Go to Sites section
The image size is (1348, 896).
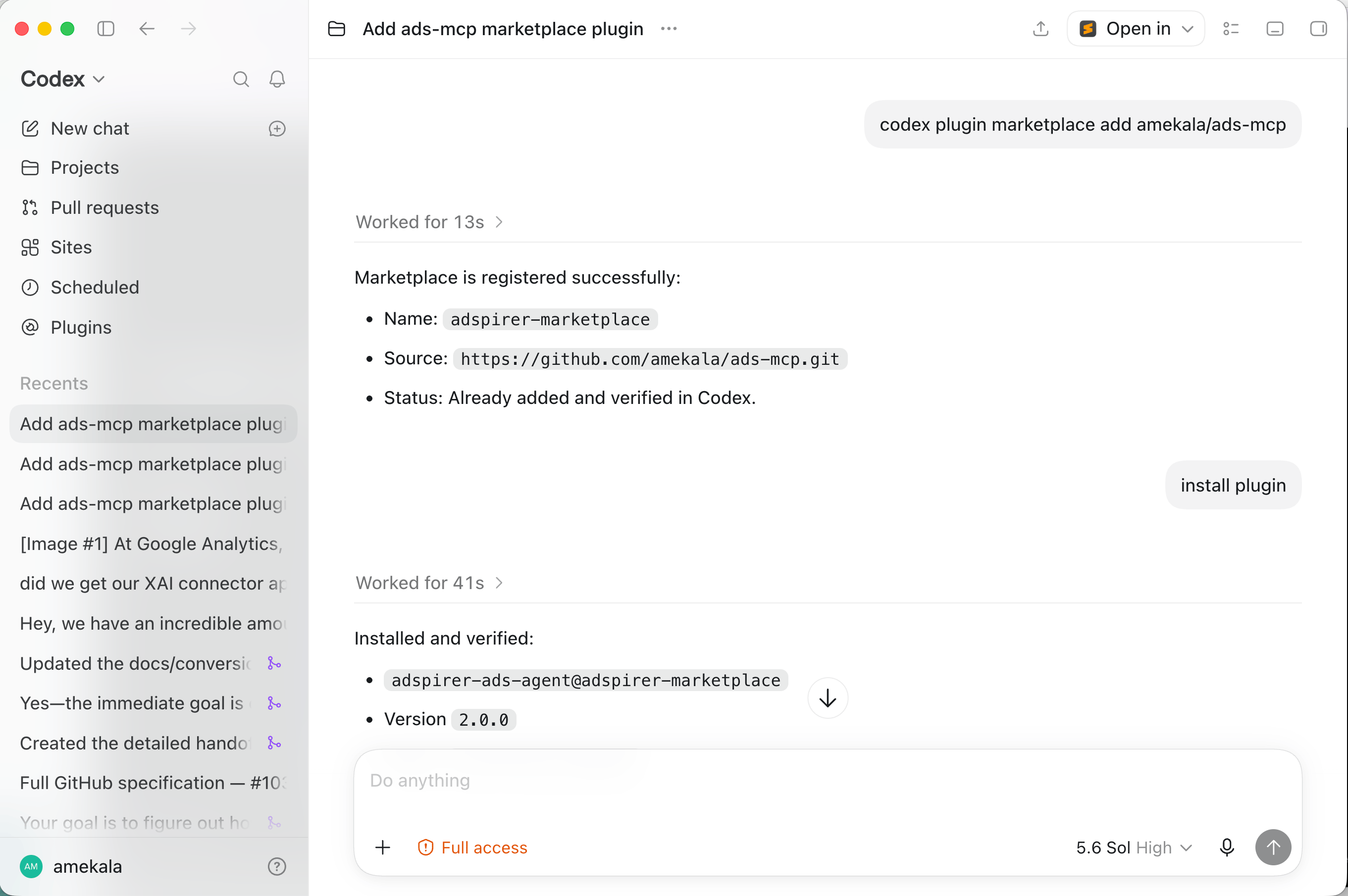pos(71,248)
